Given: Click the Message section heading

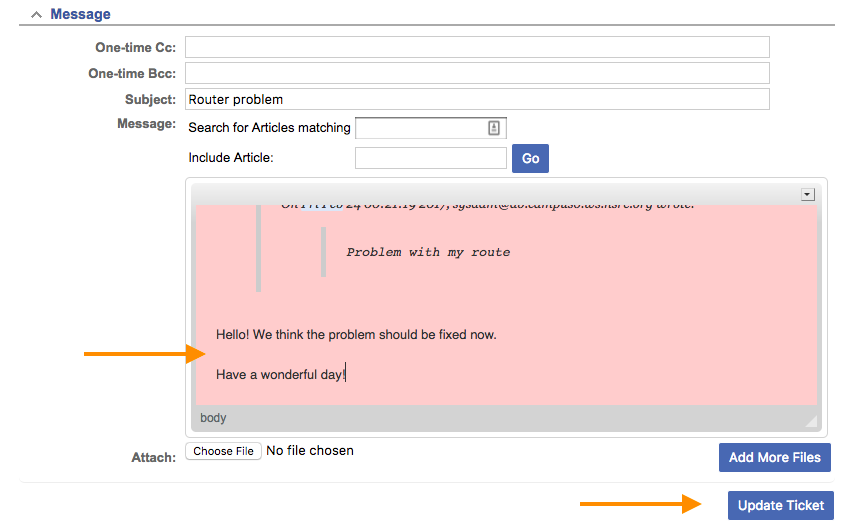Looking at the screenshot, I should (80, 15).
